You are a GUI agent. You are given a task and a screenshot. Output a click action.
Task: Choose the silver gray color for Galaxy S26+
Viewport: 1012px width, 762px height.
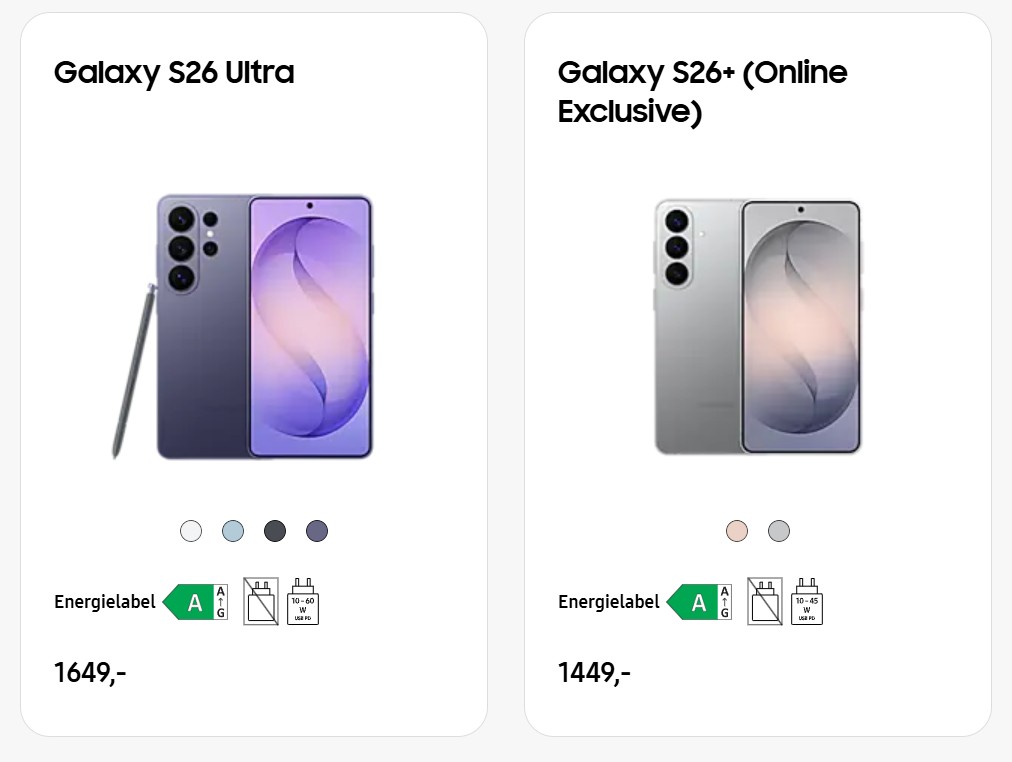(779, 531)
